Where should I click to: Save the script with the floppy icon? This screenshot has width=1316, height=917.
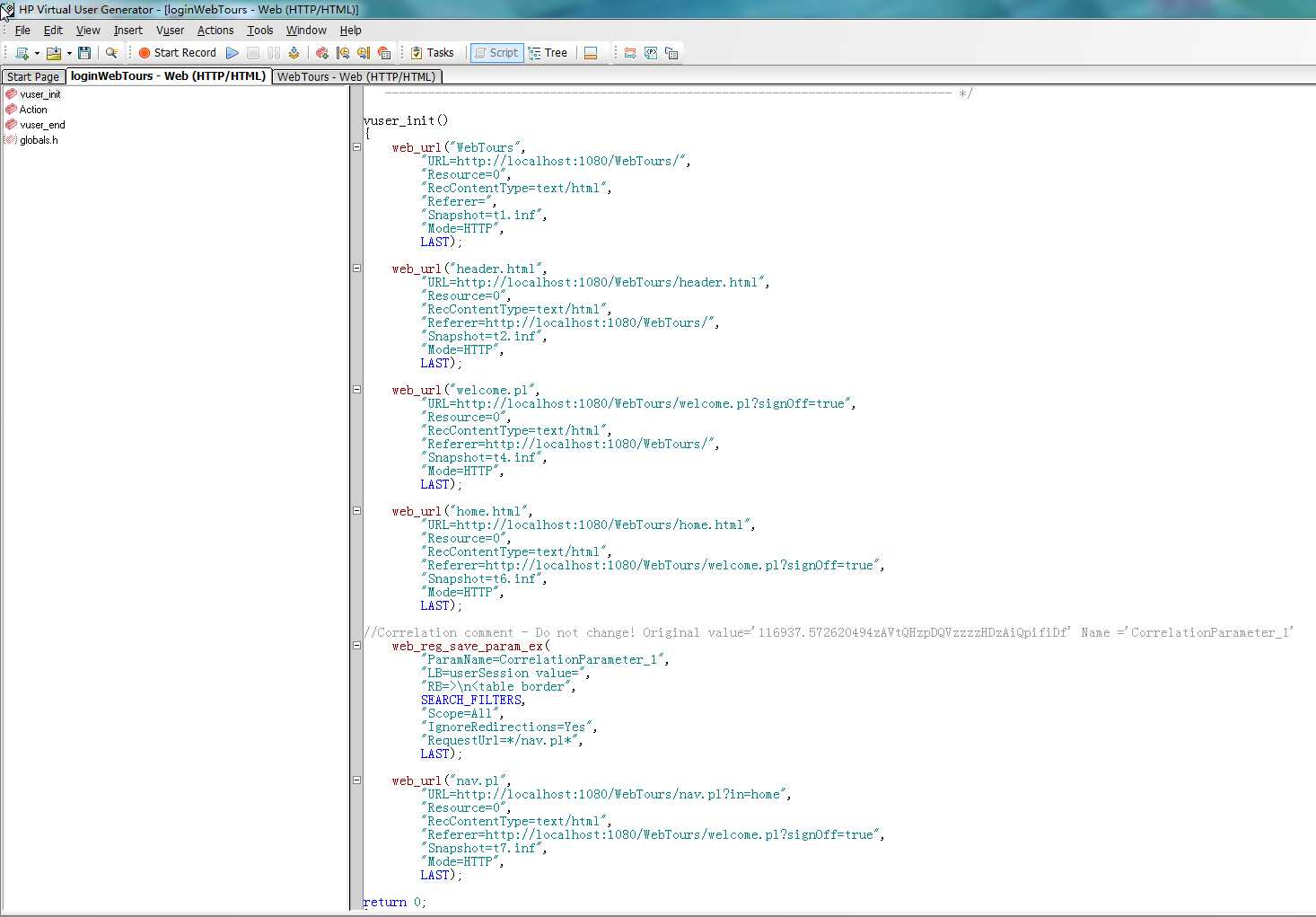coord(84,53)
